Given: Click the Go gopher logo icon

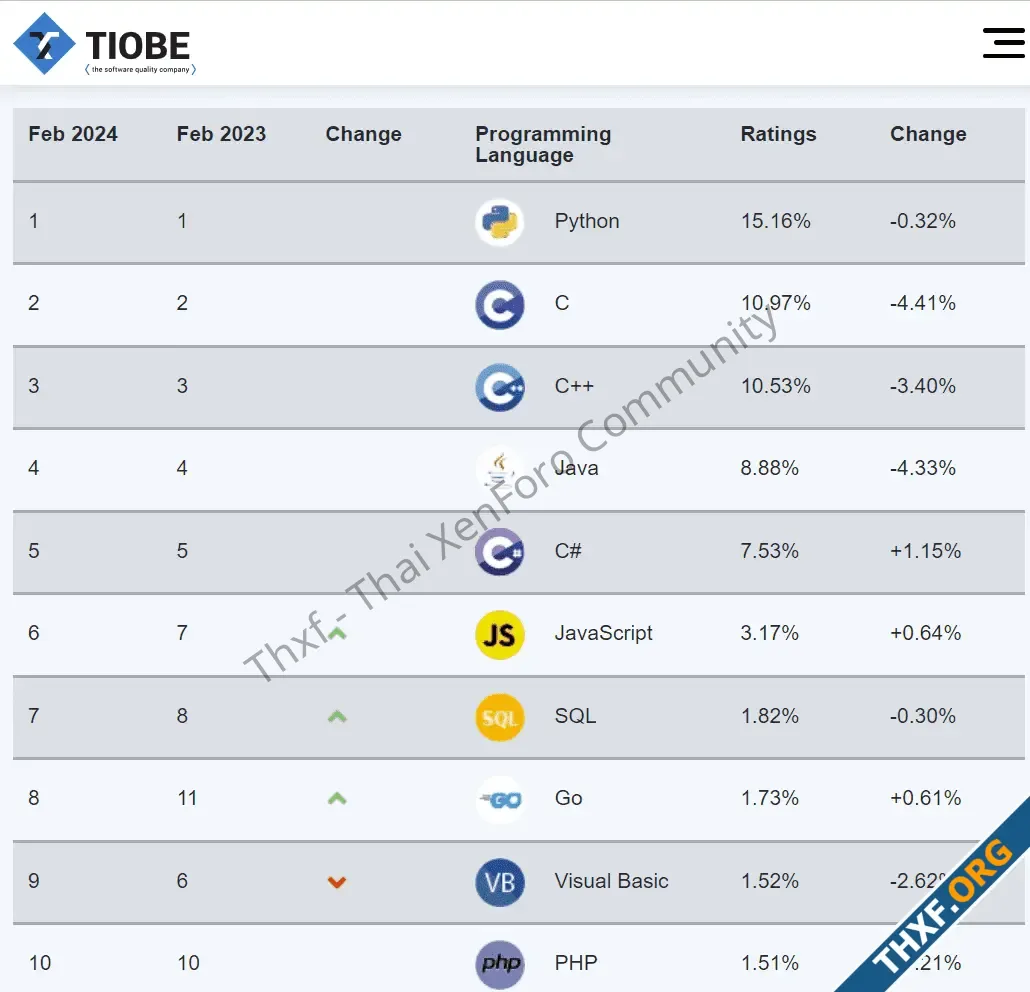Looking at the screenshot, I should tap(499, 800).
